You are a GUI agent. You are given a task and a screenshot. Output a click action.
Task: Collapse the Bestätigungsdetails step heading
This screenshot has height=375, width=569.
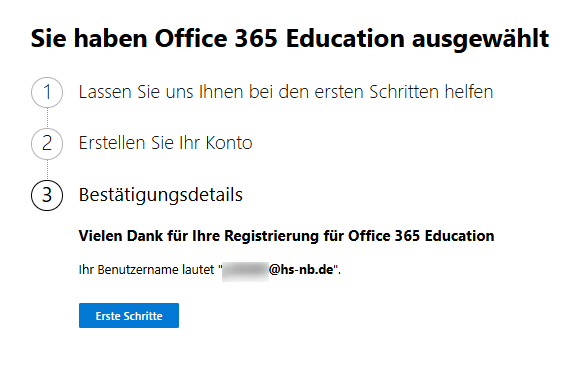click(x=161, y=195)
